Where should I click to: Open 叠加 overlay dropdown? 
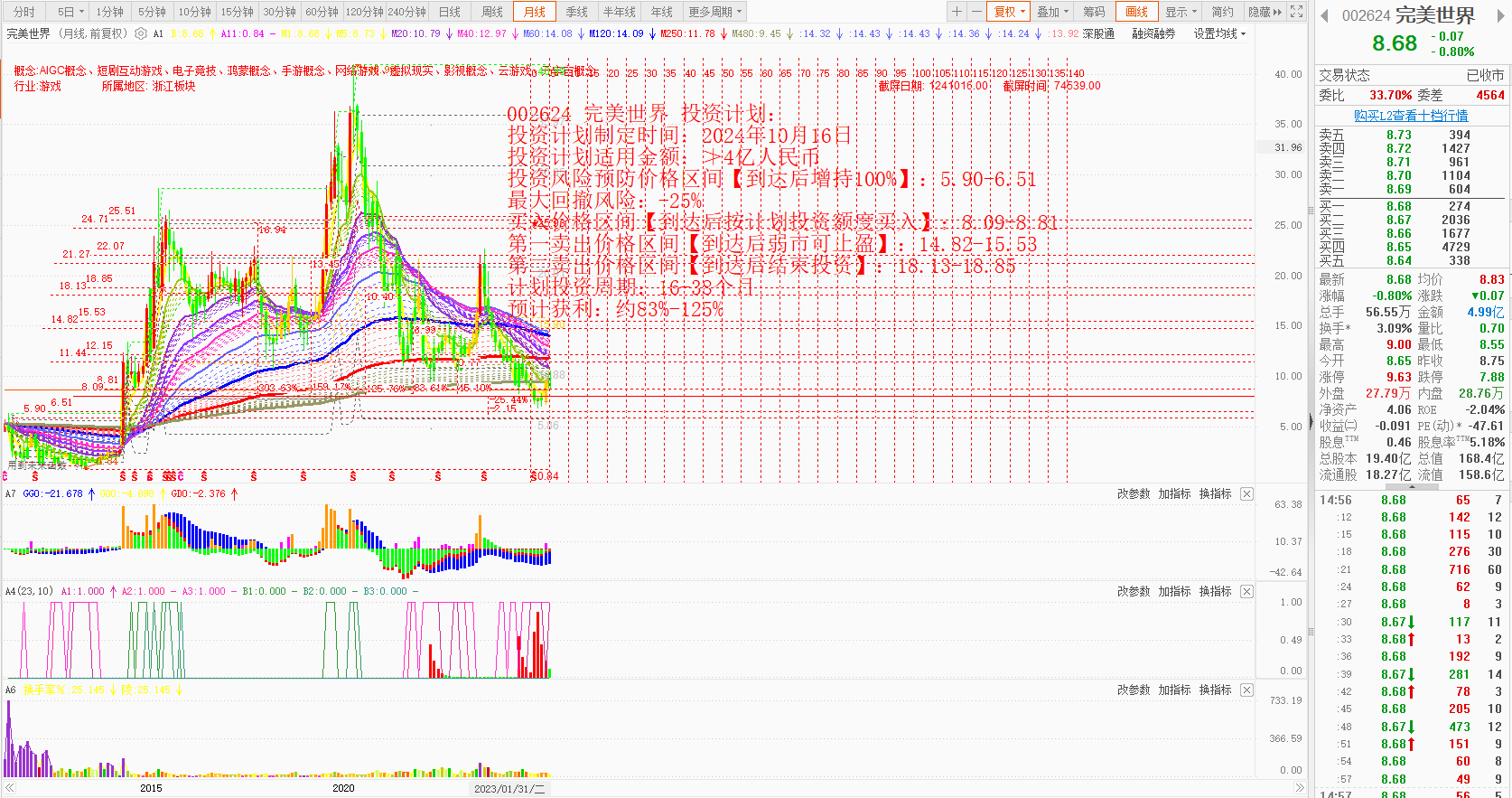(1052, 12)
